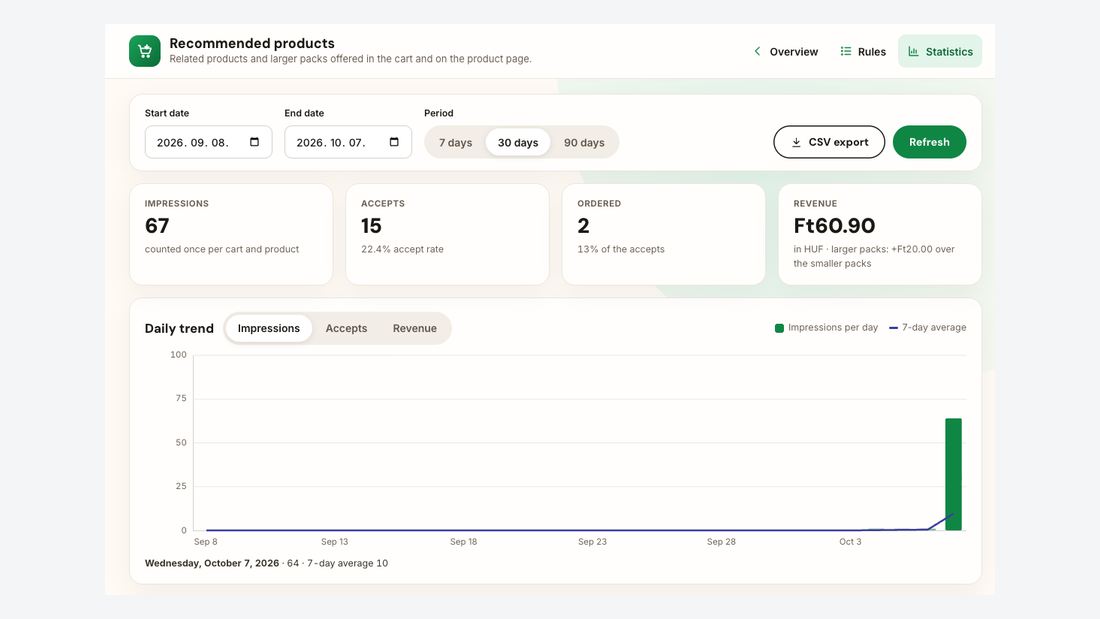The image size is (1100, 619).
Task: Click the Impressions value 67
Action: [x=157, y=226]
